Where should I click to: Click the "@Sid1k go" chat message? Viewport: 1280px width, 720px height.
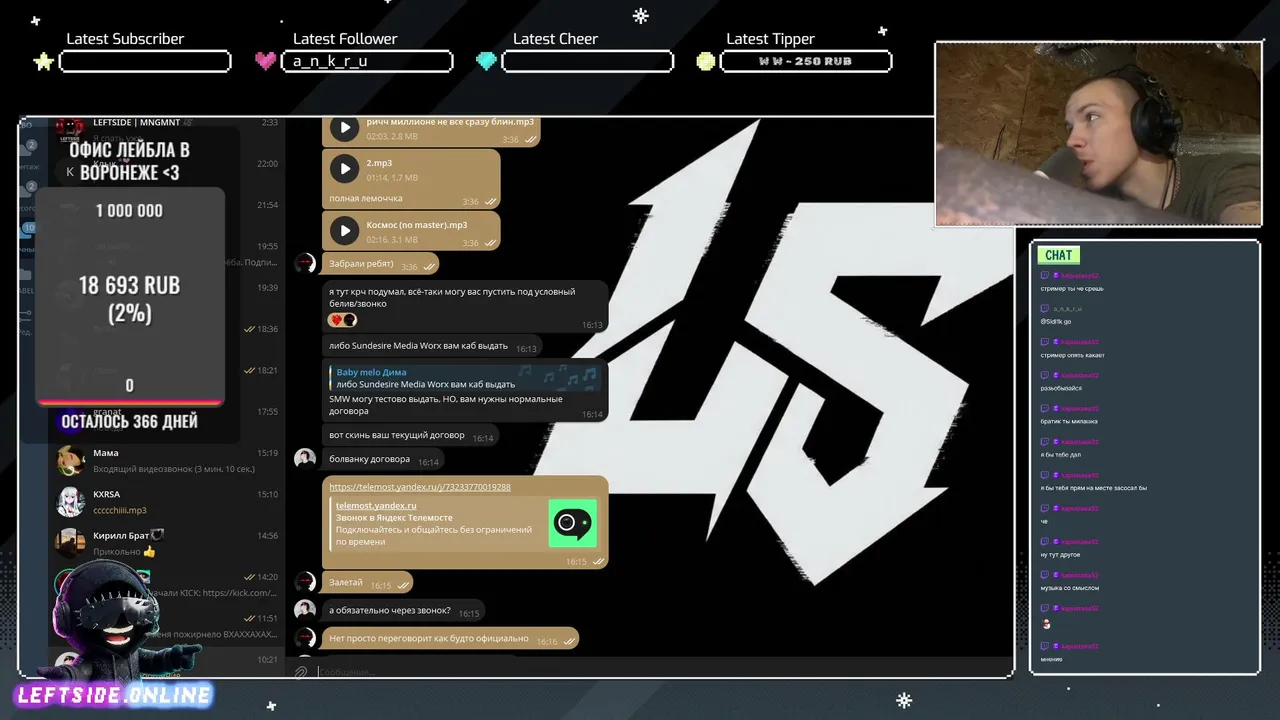tap(1056, 322)
